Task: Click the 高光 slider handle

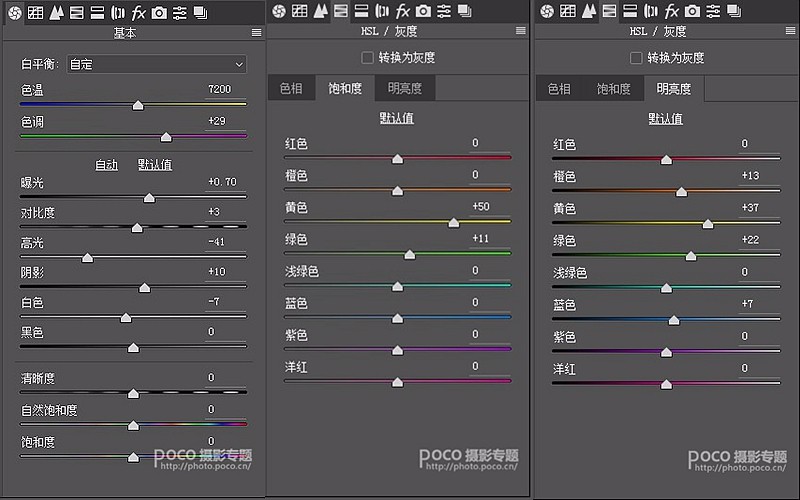Action: 88,258
